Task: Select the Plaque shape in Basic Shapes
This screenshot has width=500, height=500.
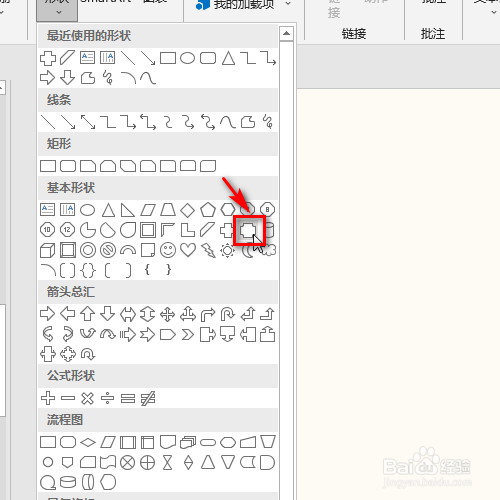Action: point(248,230)
